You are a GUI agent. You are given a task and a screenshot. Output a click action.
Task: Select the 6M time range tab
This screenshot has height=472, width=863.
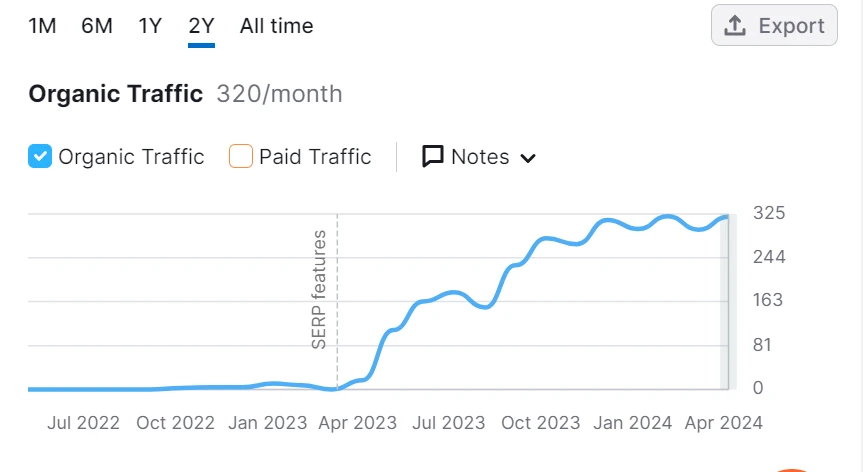(x=97, y=26)
